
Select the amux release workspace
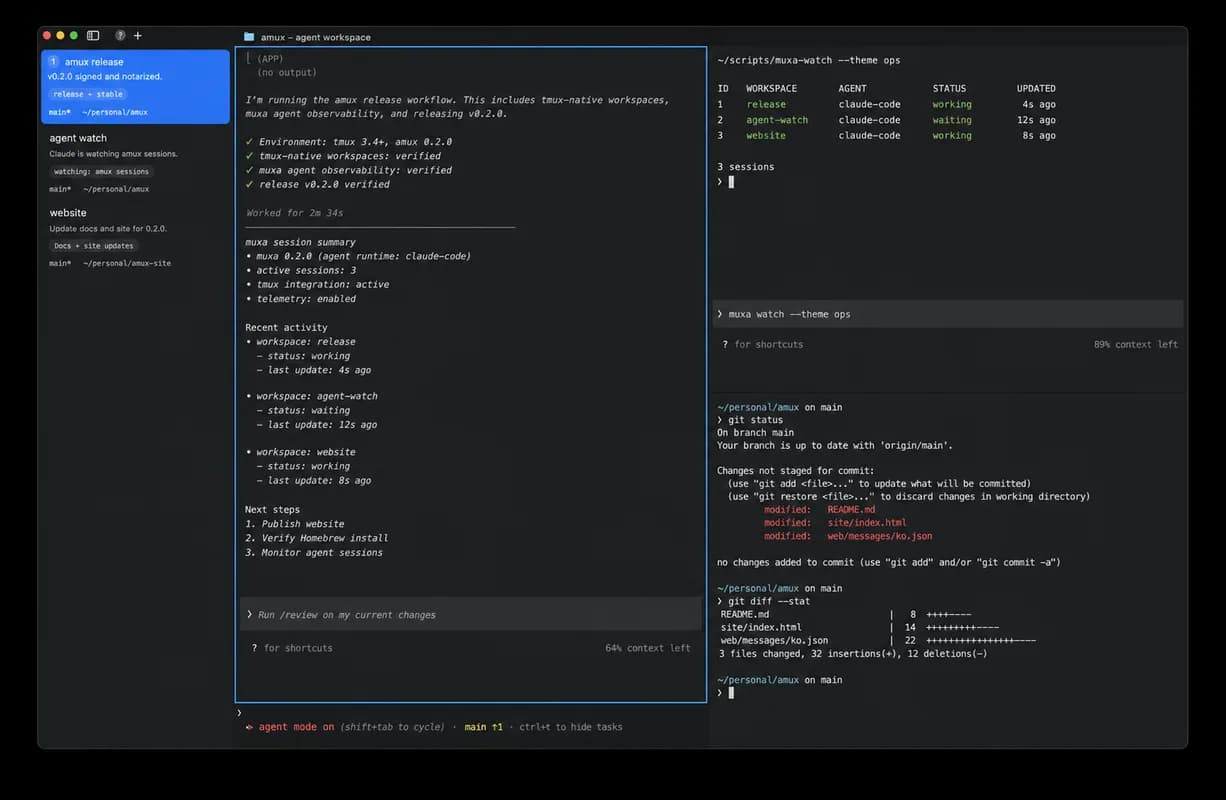coord(135,87)
